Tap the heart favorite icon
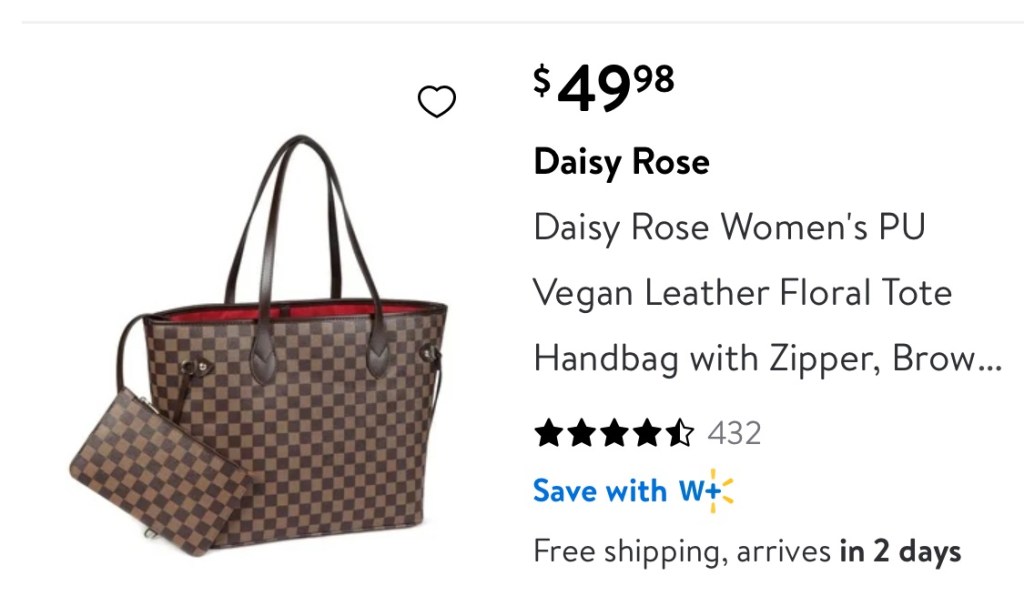This screenshot has width=1024, height=596. tap(436, 101)
